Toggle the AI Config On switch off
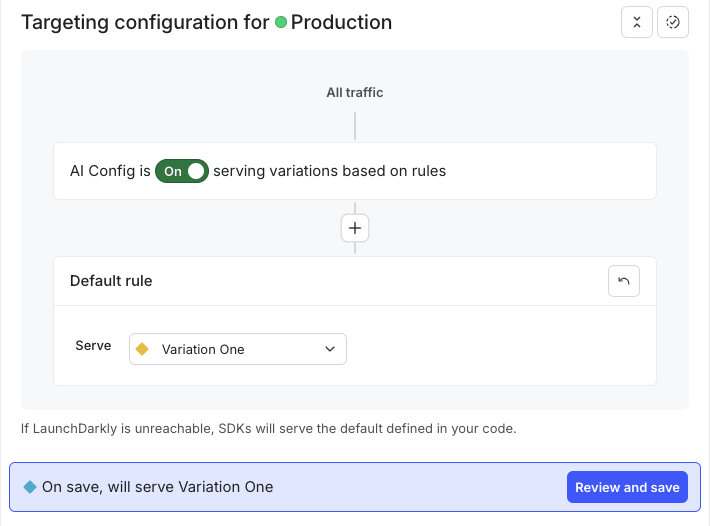Screen dimensions: 710x526 182,171
